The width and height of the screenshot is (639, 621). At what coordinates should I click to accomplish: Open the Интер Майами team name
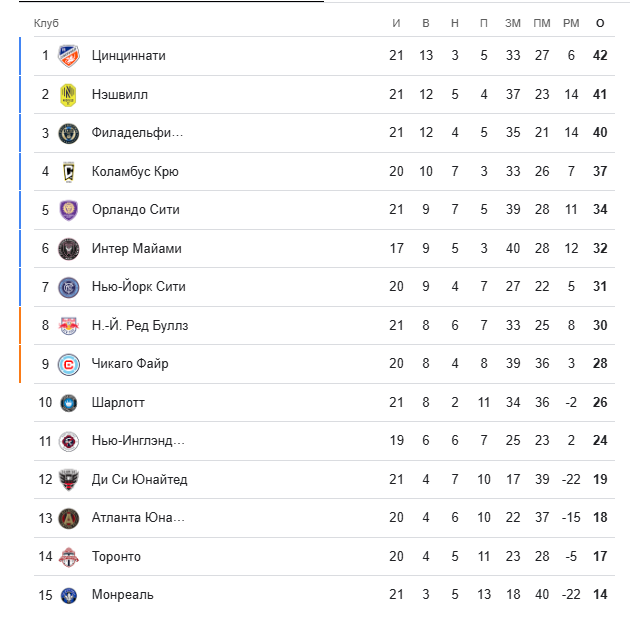tap(137, 248)
